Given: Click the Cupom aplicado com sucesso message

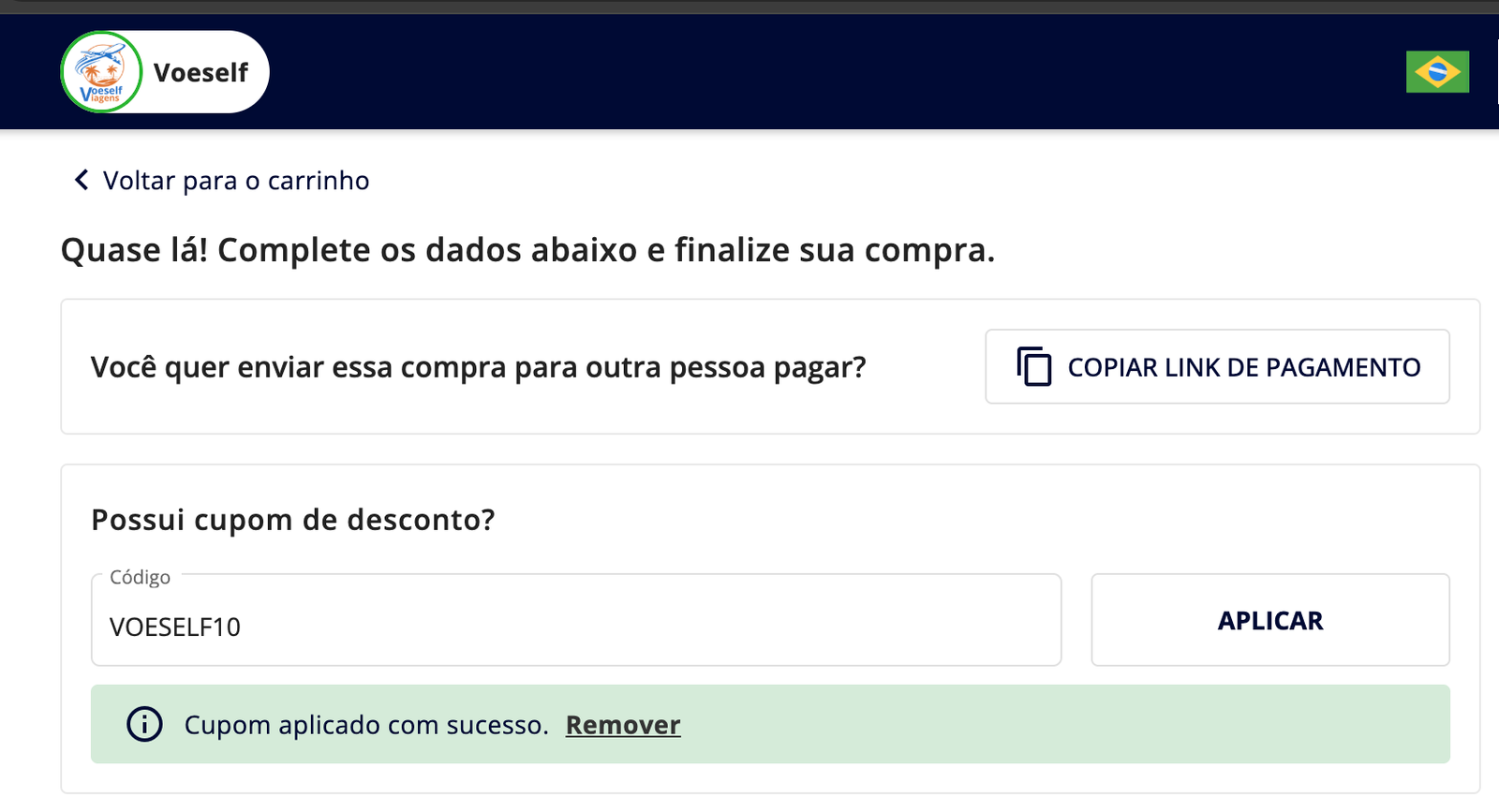Looking at the screenshot, I should (x=366, y=725).
